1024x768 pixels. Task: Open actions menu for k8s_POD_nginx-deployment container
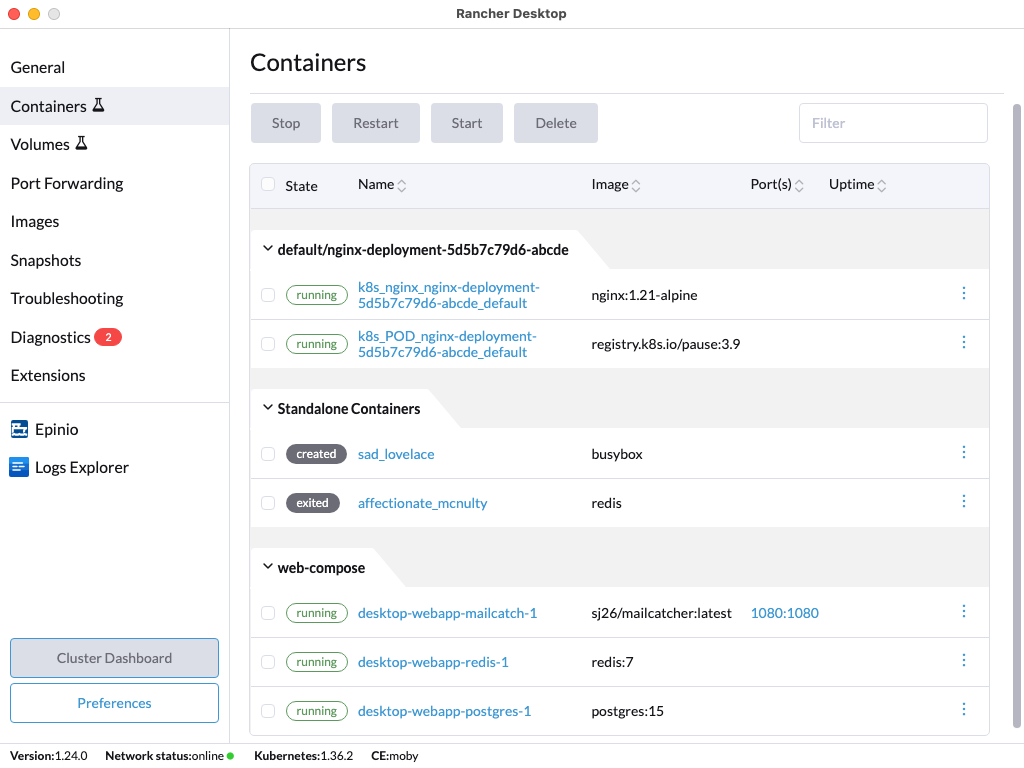point(964,342)
